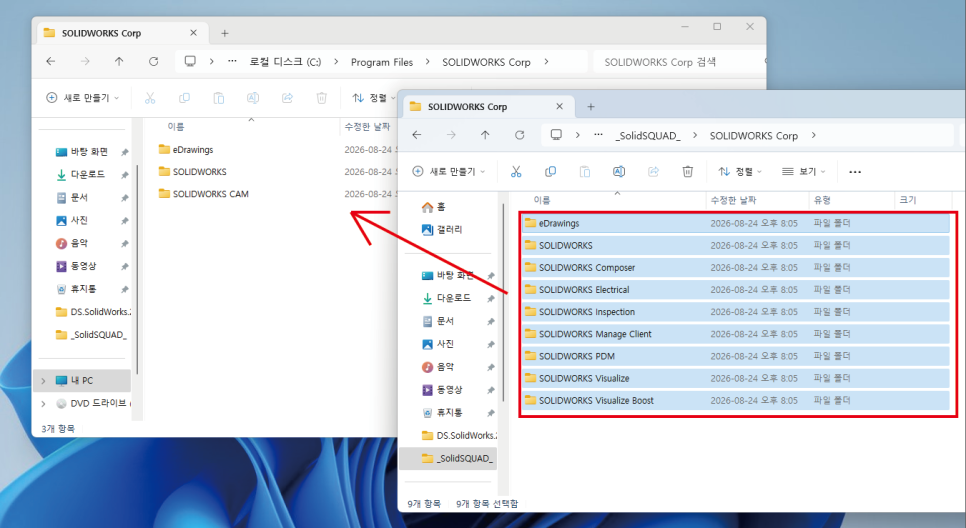Image resolution: width=966 pixels, height=528 pixels.
Task: Click Cut icon in front window toolbar
Action: (516, 172)
